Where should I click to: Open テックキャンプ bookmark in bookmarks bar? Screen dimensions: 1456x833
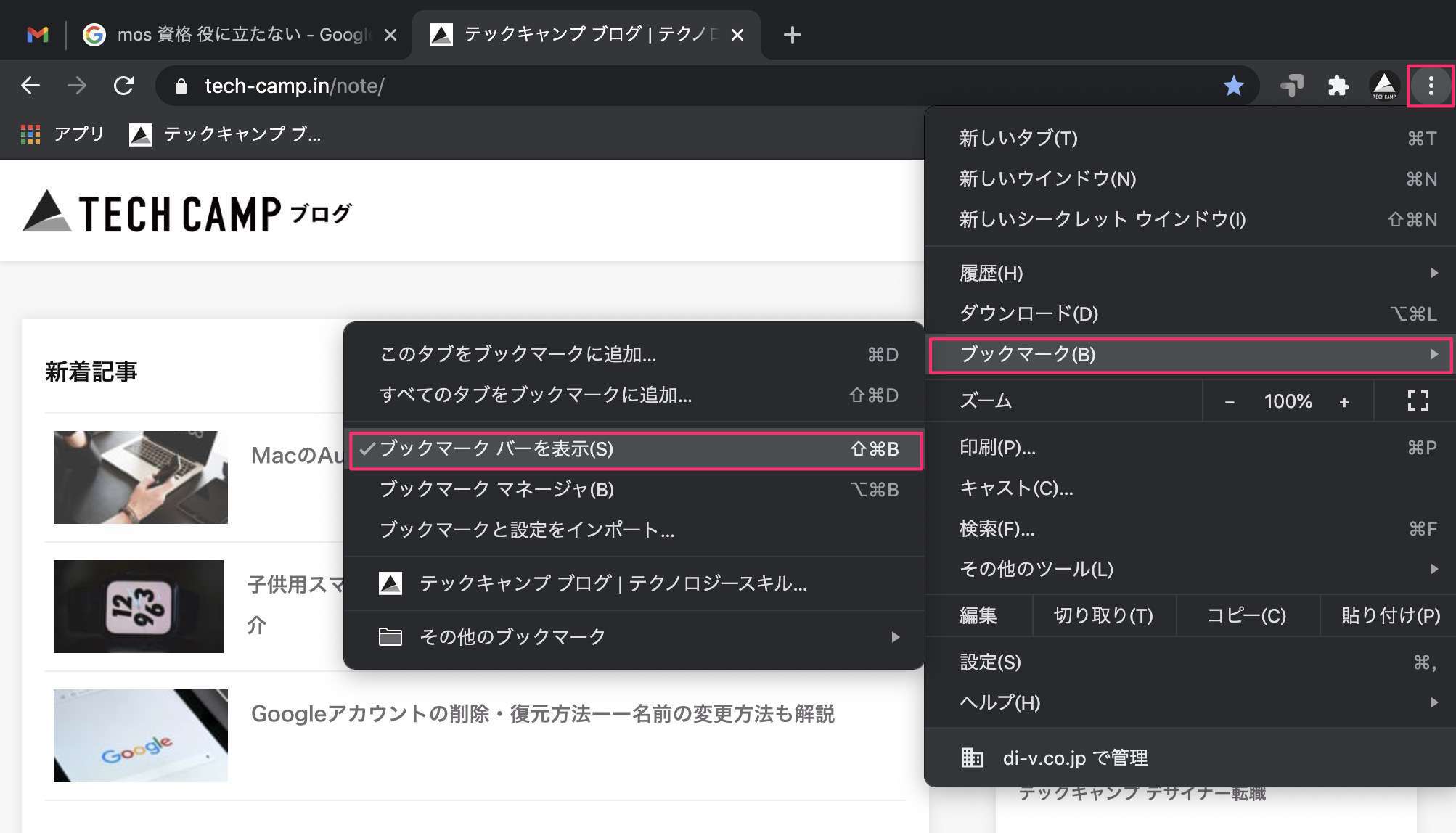tap(225, 134)
